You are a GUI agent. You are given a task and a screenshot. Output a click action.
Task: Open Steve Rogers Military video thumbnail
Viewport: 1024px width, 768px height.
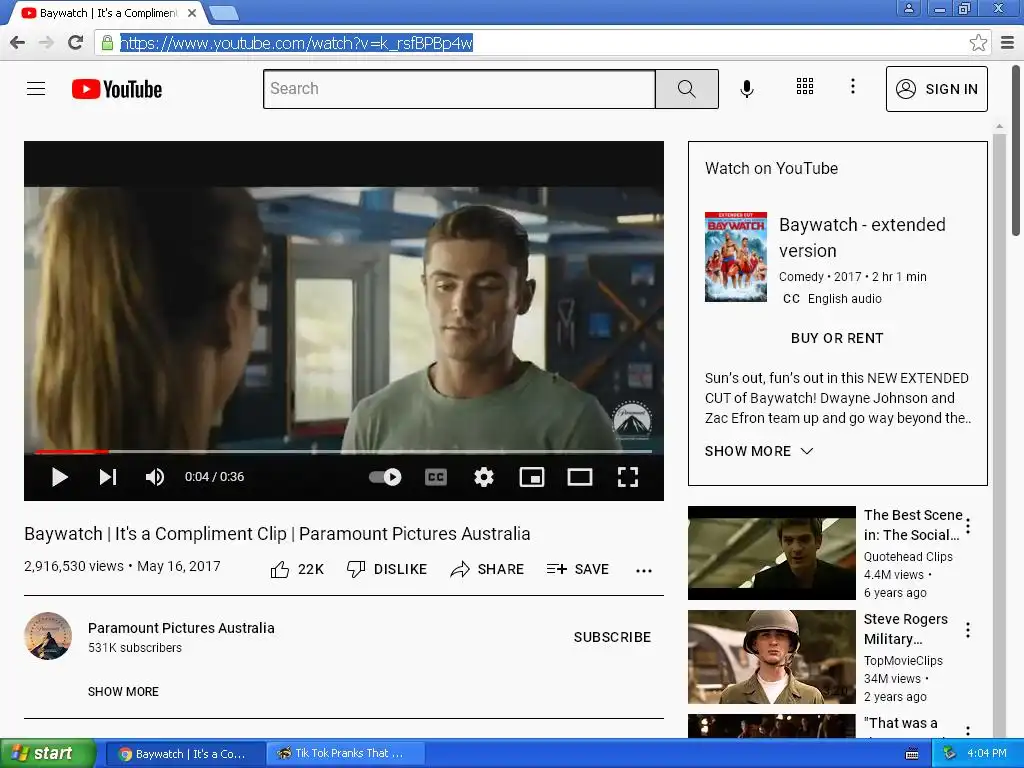771,656
